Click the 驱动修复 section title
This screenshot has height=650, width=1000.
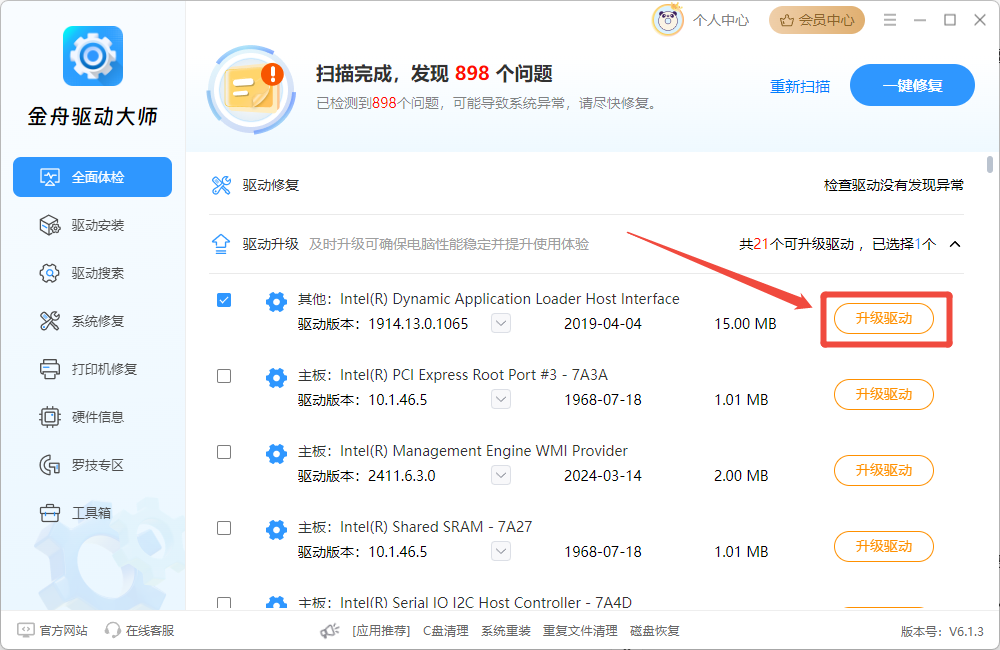pos(270,185)
